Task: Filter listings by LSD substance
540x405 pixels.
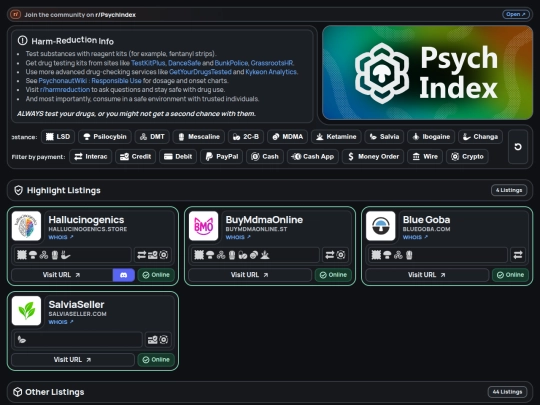Action: [x=58, y=137]
